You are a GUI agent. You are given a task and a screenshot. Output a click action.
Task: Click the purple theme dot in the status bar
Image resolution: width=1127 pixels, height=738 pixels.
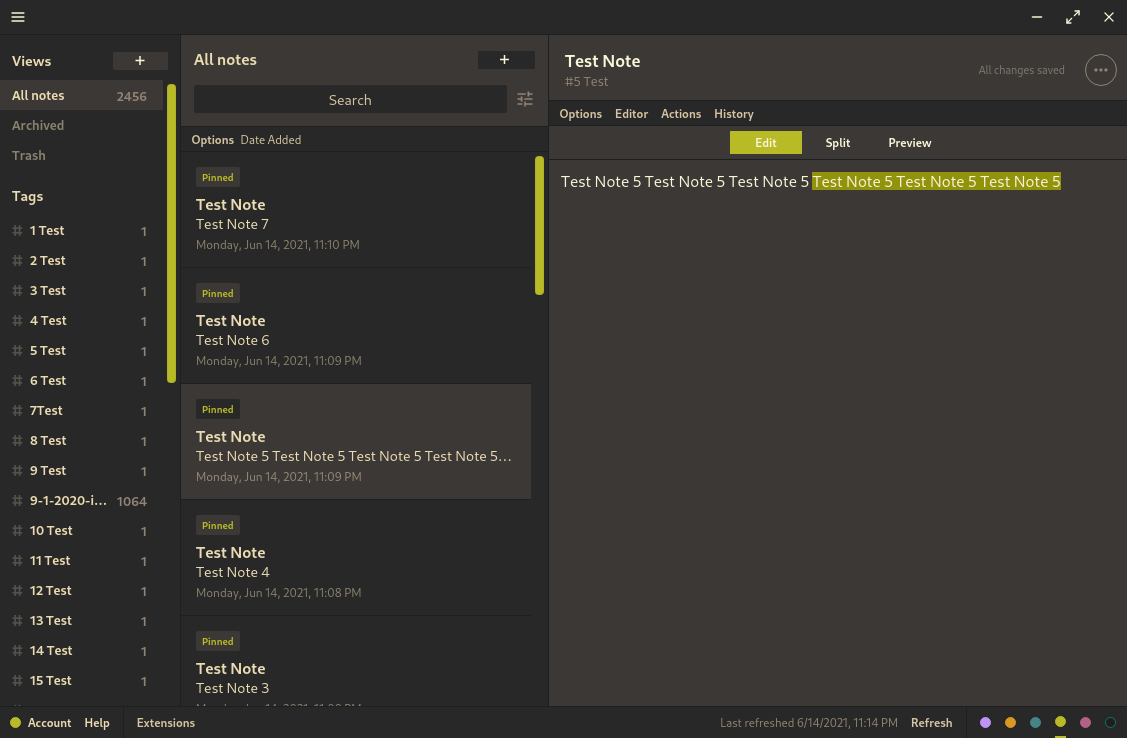[x=985, y=722]
